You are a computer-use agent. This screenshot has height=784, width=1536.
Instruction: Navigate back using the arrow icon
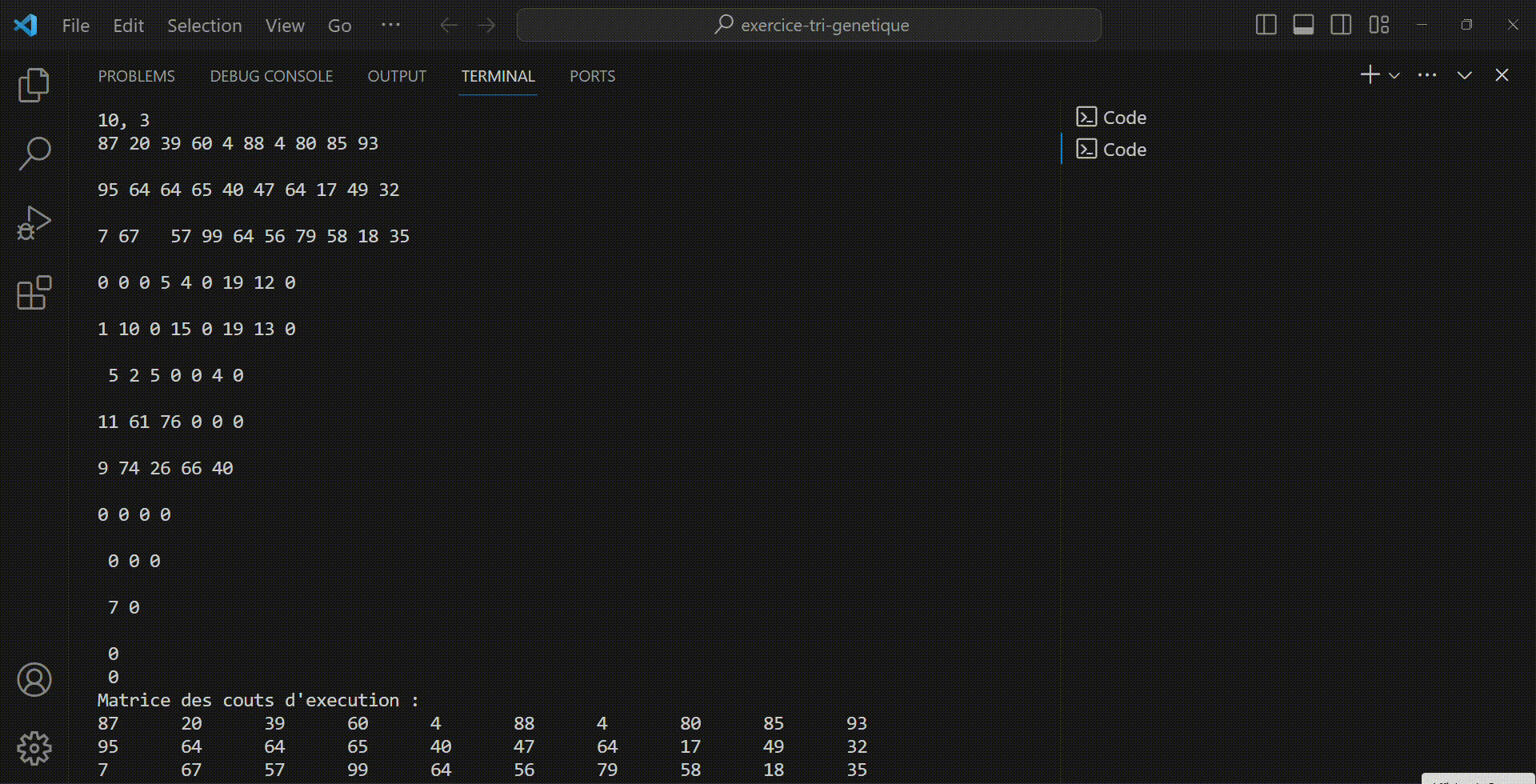449,25
